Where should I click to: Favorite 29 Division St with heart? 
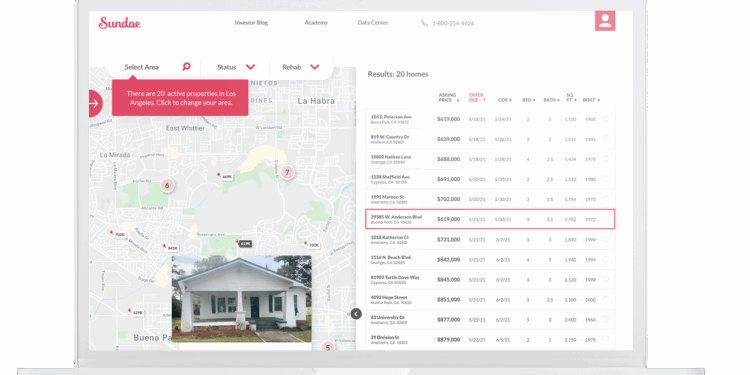606,339
